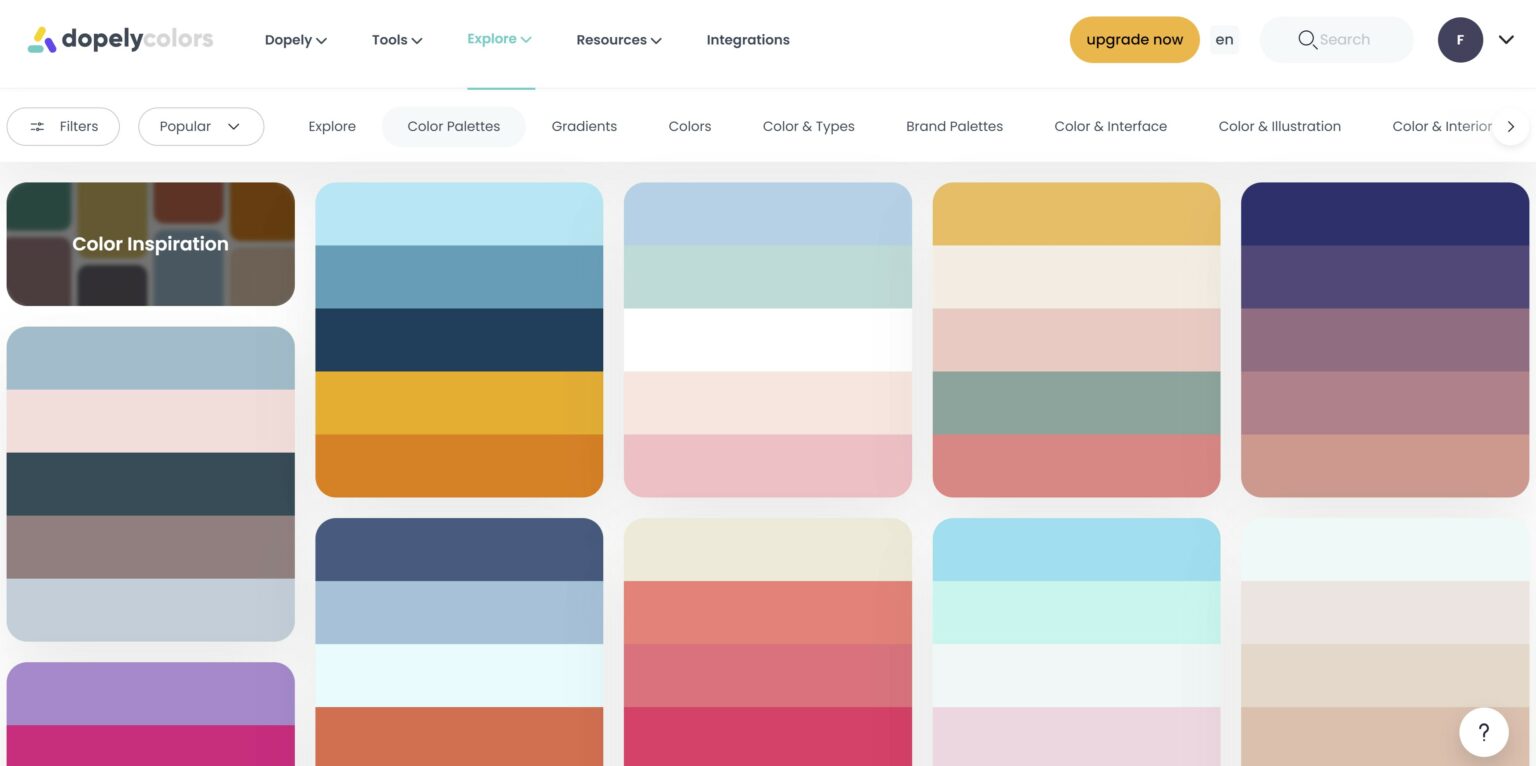Image resolution: width=1536 pixels, height=766 pixels.
Task: Open the F user avatar
Action: coord(1460,40)
